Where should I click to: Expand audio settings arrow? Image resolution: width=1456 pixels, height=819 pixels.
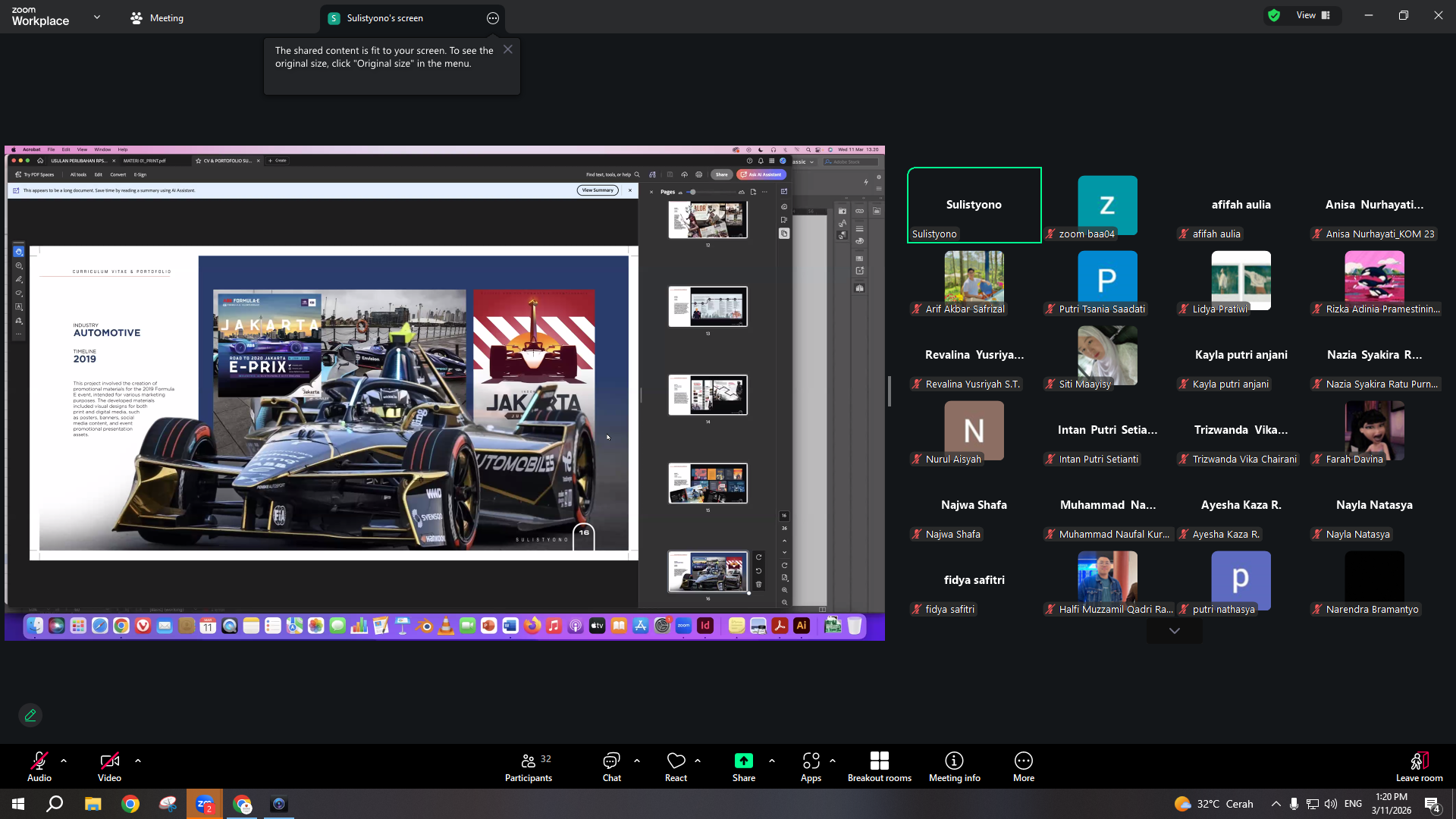pyautogui.click(x=64, y=761)
